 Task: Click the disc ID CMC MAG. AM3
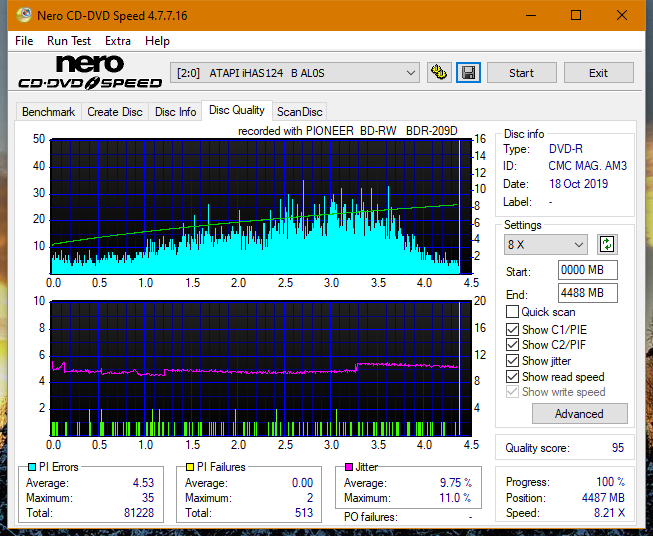point(587,166)
